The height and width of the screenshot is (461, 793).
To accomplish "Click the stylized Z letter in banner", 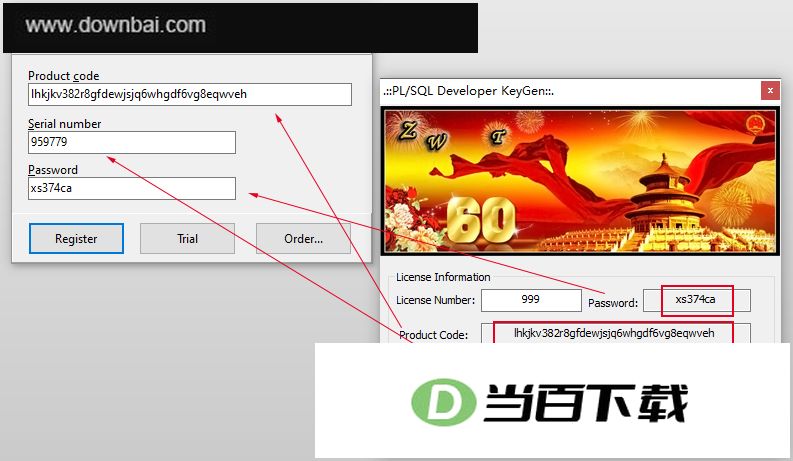I will pos(407,131).
